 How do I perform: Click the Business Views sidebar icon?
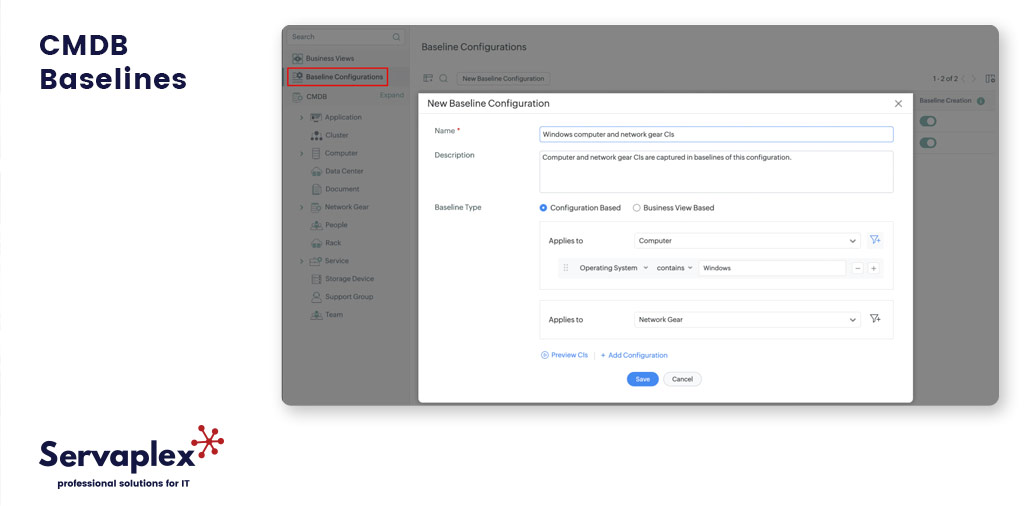coord(297,59)
